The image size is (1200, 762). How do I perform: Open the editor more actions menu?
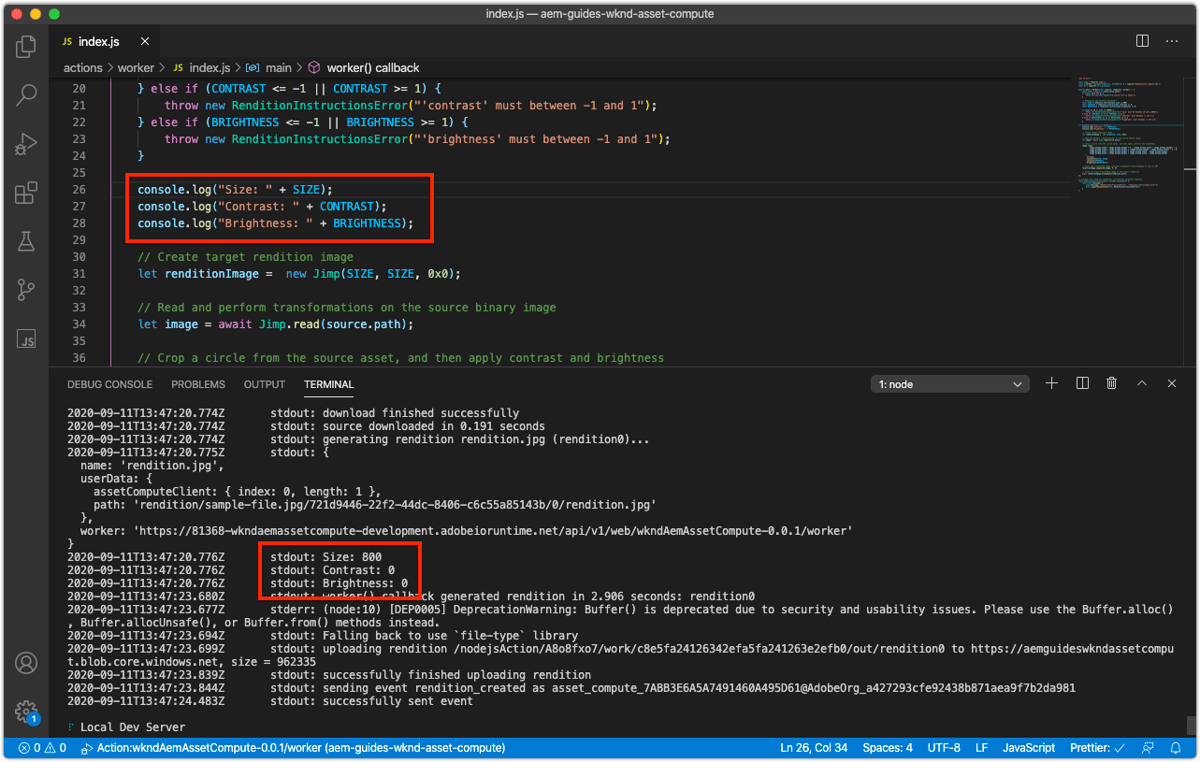coord(1172,40)
